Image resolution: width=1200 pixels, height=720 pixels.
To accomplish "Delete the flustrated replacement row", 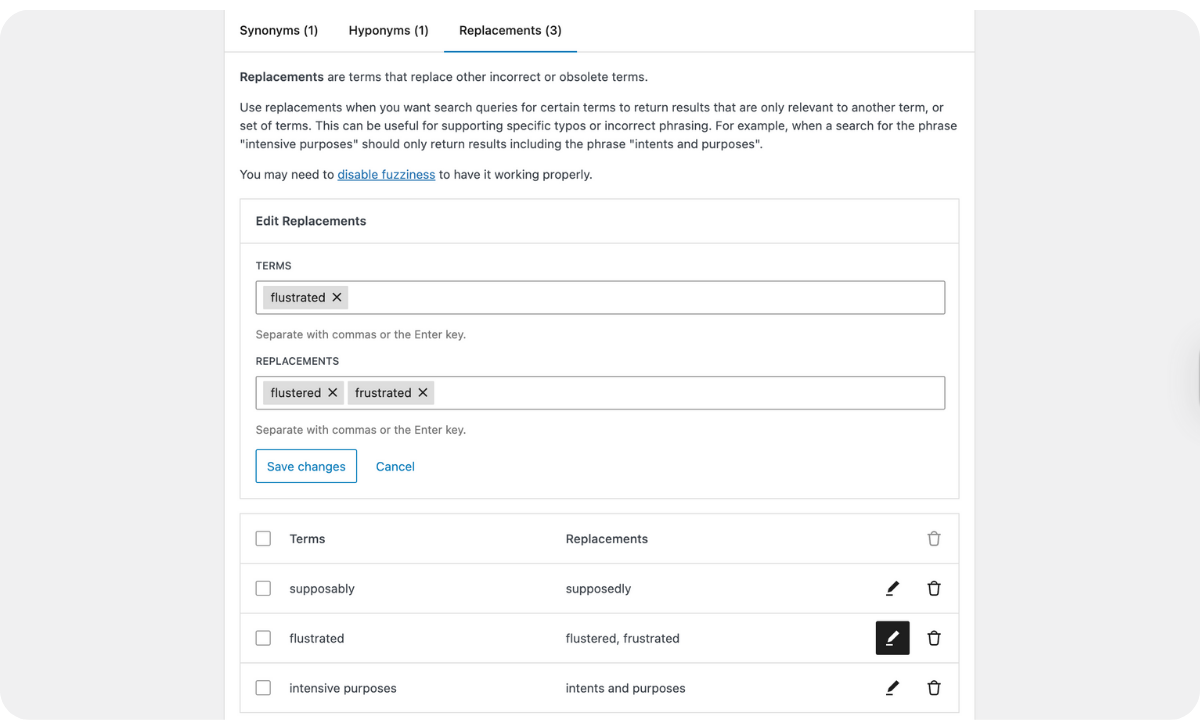I will (x=934, y=638).
